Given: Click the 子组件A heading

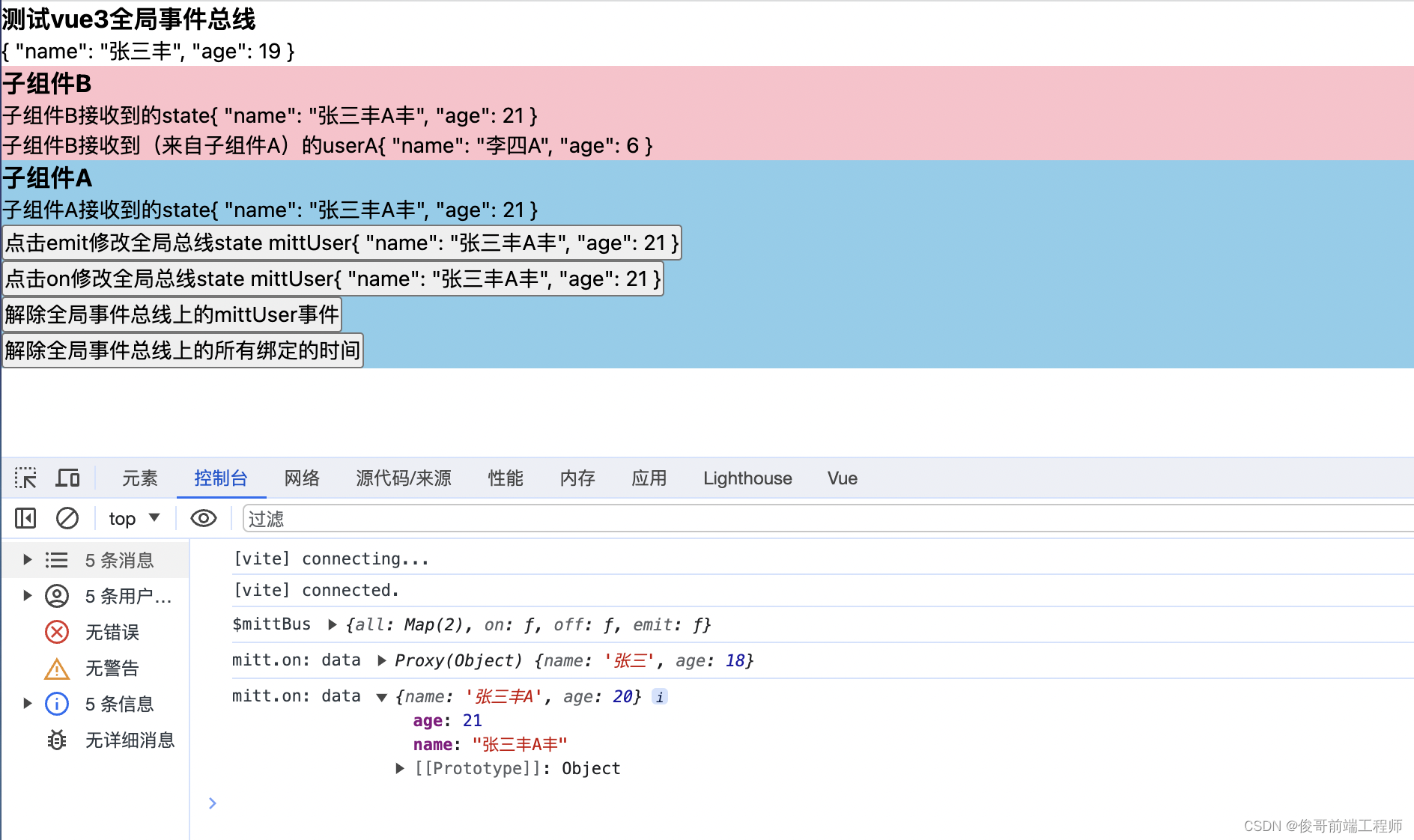Looking at the screenshot, I should tap(47, 177).
